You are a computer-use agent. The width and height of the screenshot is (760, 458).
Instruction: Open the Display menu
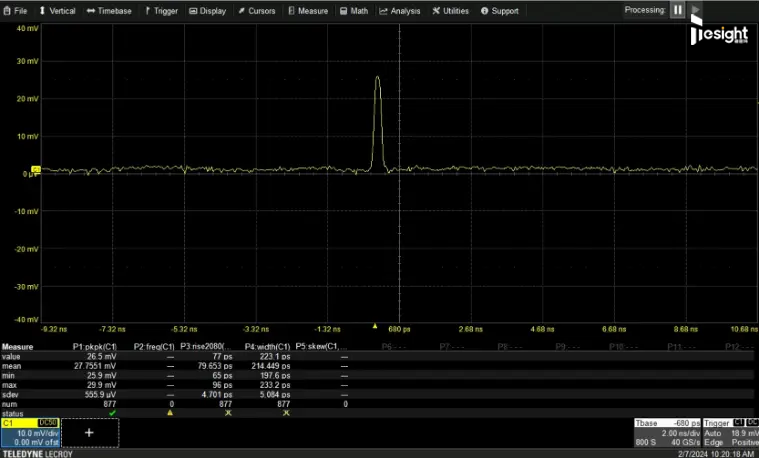207,11
